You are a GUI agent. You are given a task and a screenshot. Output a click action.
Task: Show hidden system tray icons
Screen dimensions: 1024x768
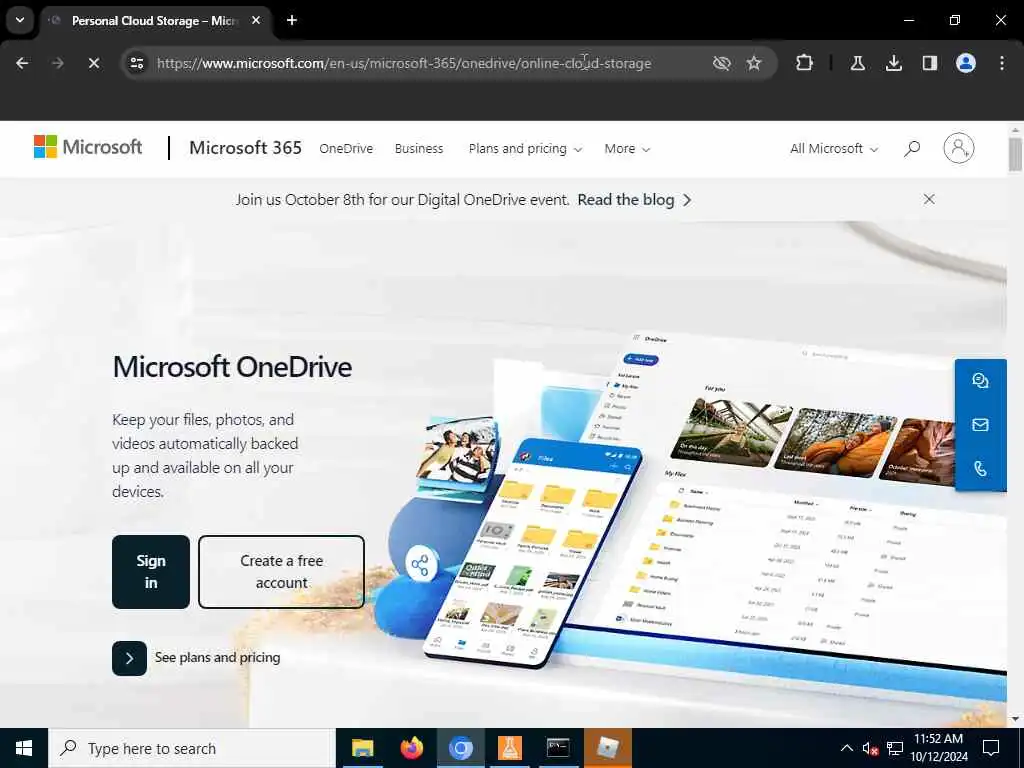pos(846,748)
